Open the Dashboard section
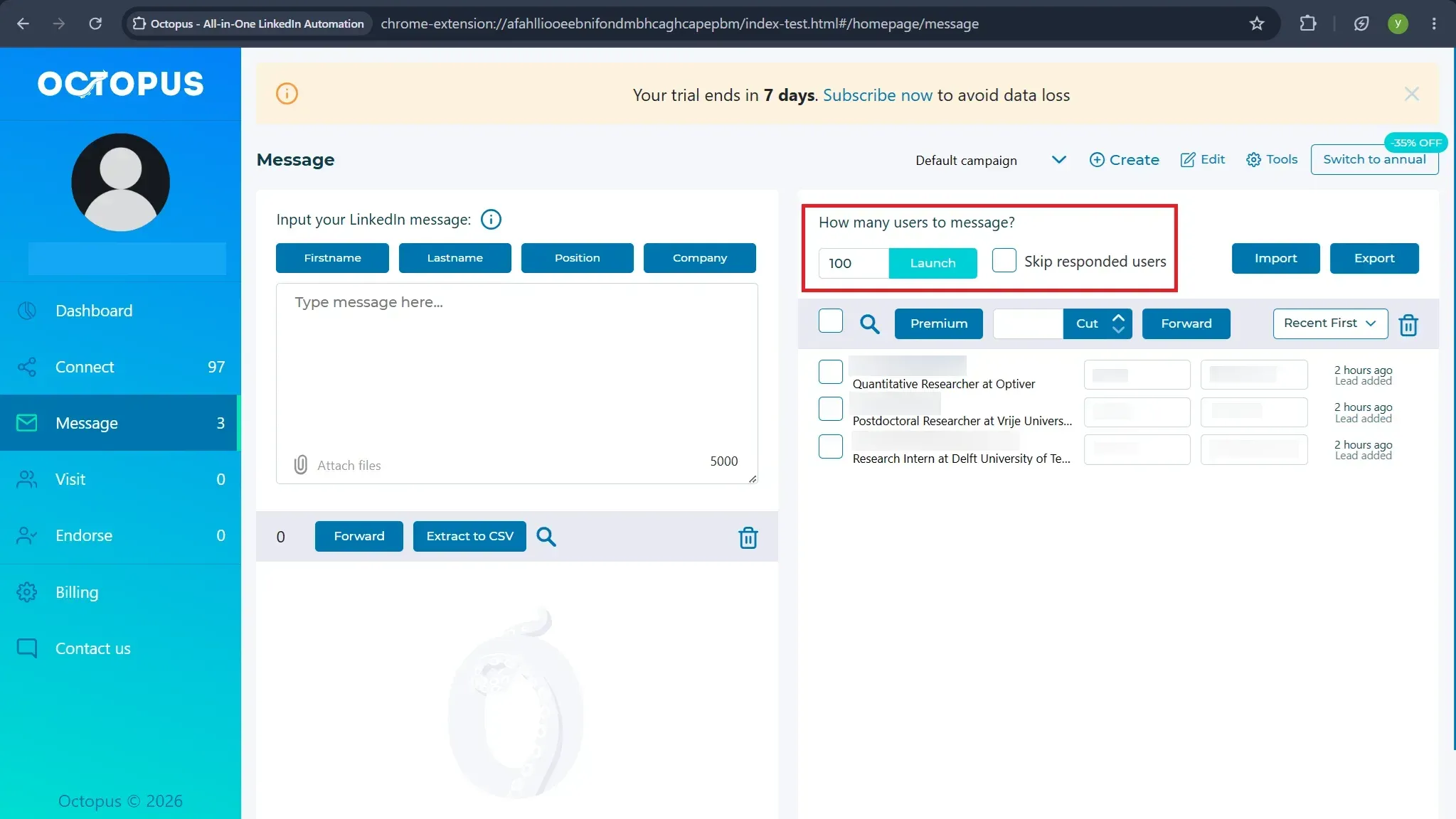This screenshot has width=1456, height=819. (x=120, y=311)
